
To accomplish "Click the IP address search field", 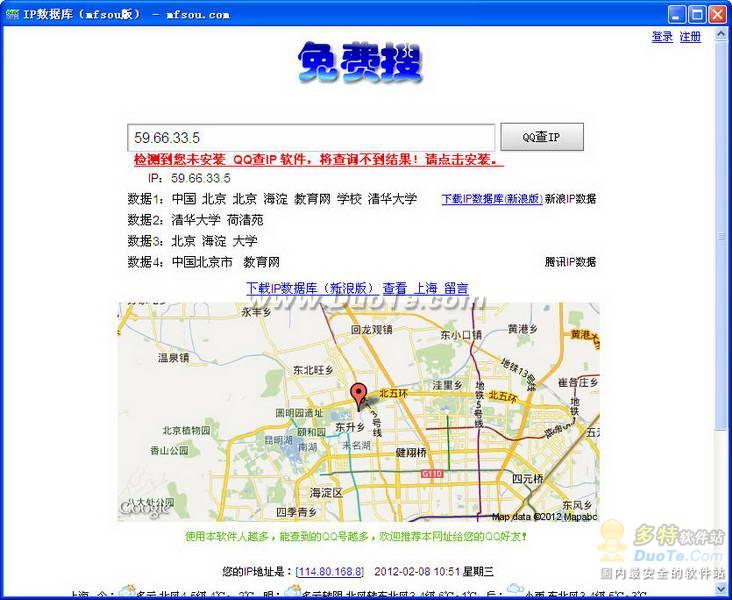I will [311, 137].
